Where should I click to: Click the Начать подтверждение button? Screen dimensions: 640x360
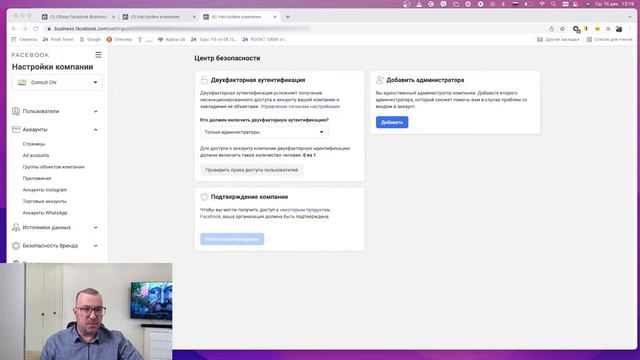(232, 239)
